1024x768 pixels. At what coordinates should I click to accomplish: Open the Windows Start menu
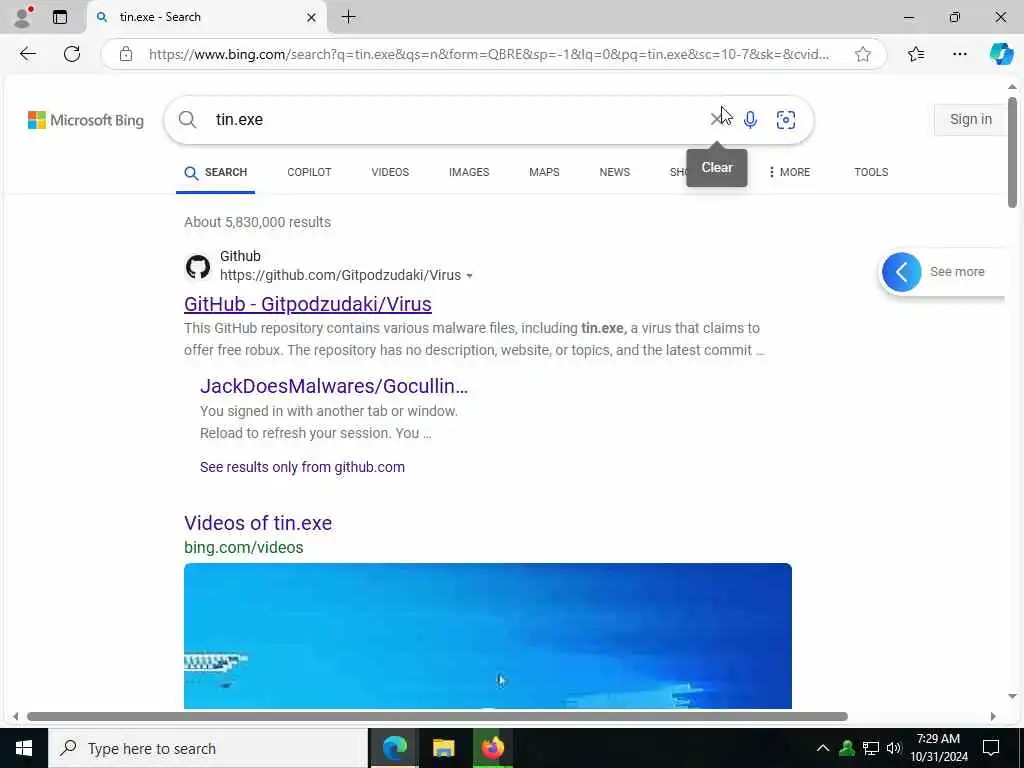[x=24, y=748]
